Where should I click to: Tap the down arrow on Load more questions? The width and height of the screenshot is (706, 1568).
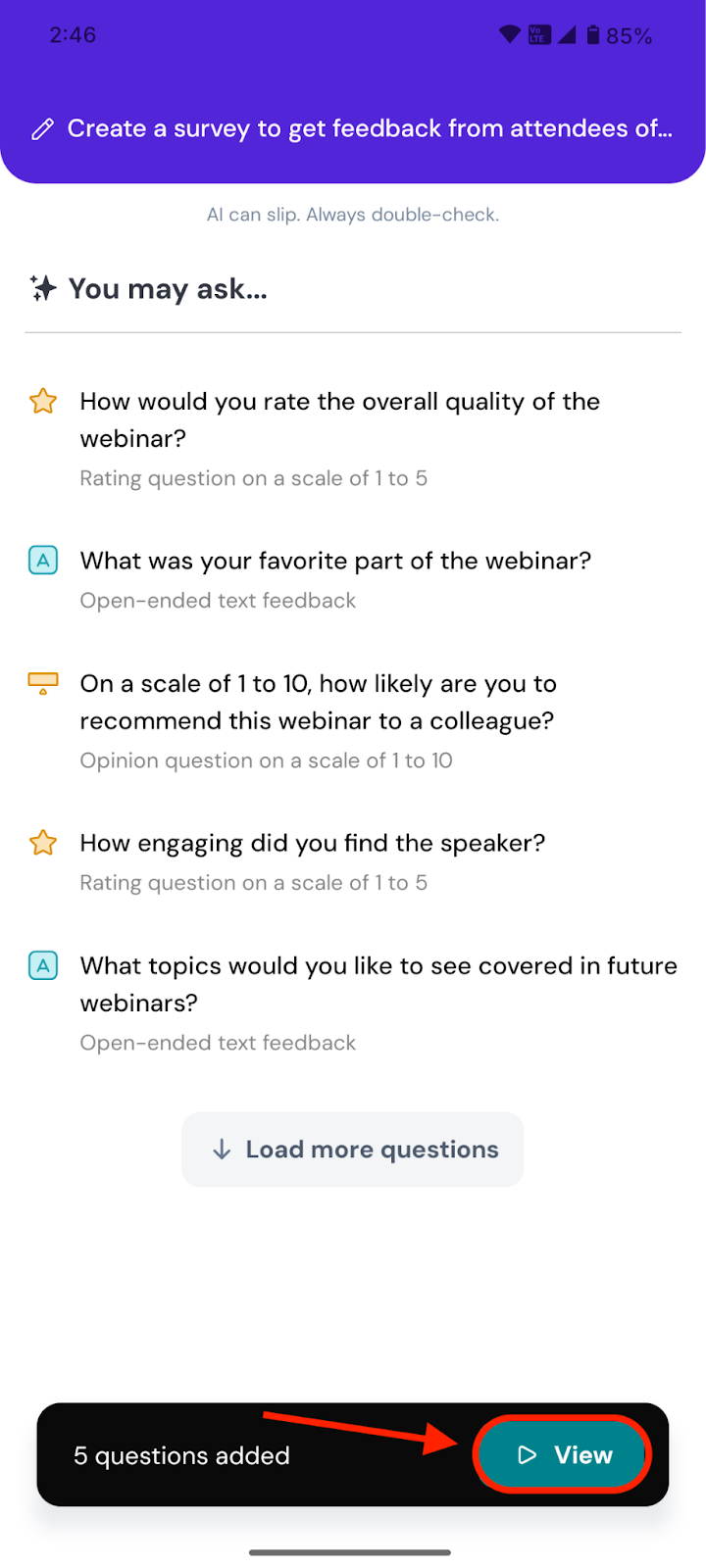coord(223,1150)
